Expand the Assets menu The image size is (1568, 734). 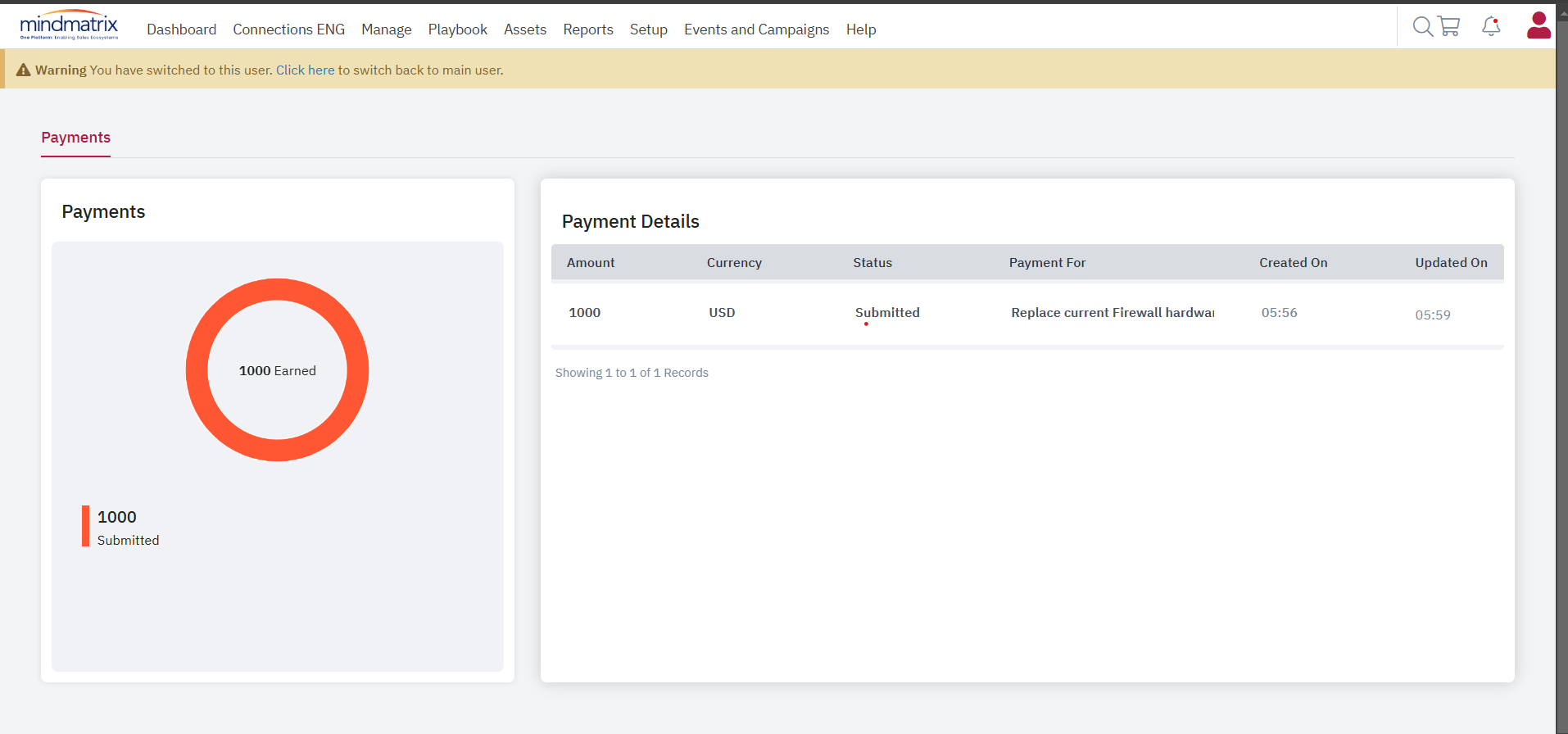[524, 29]
